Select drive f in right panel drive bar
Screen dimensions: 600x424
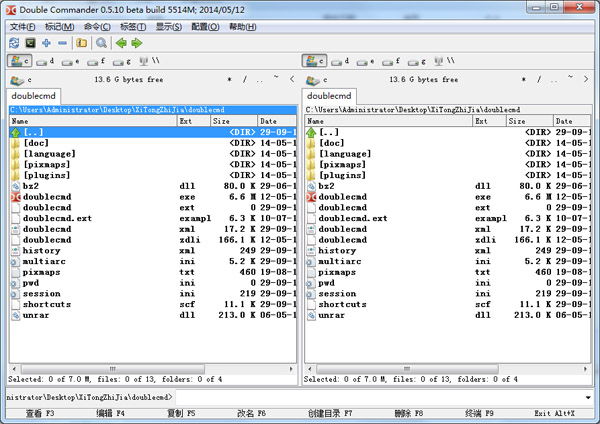tap(390, 61)
